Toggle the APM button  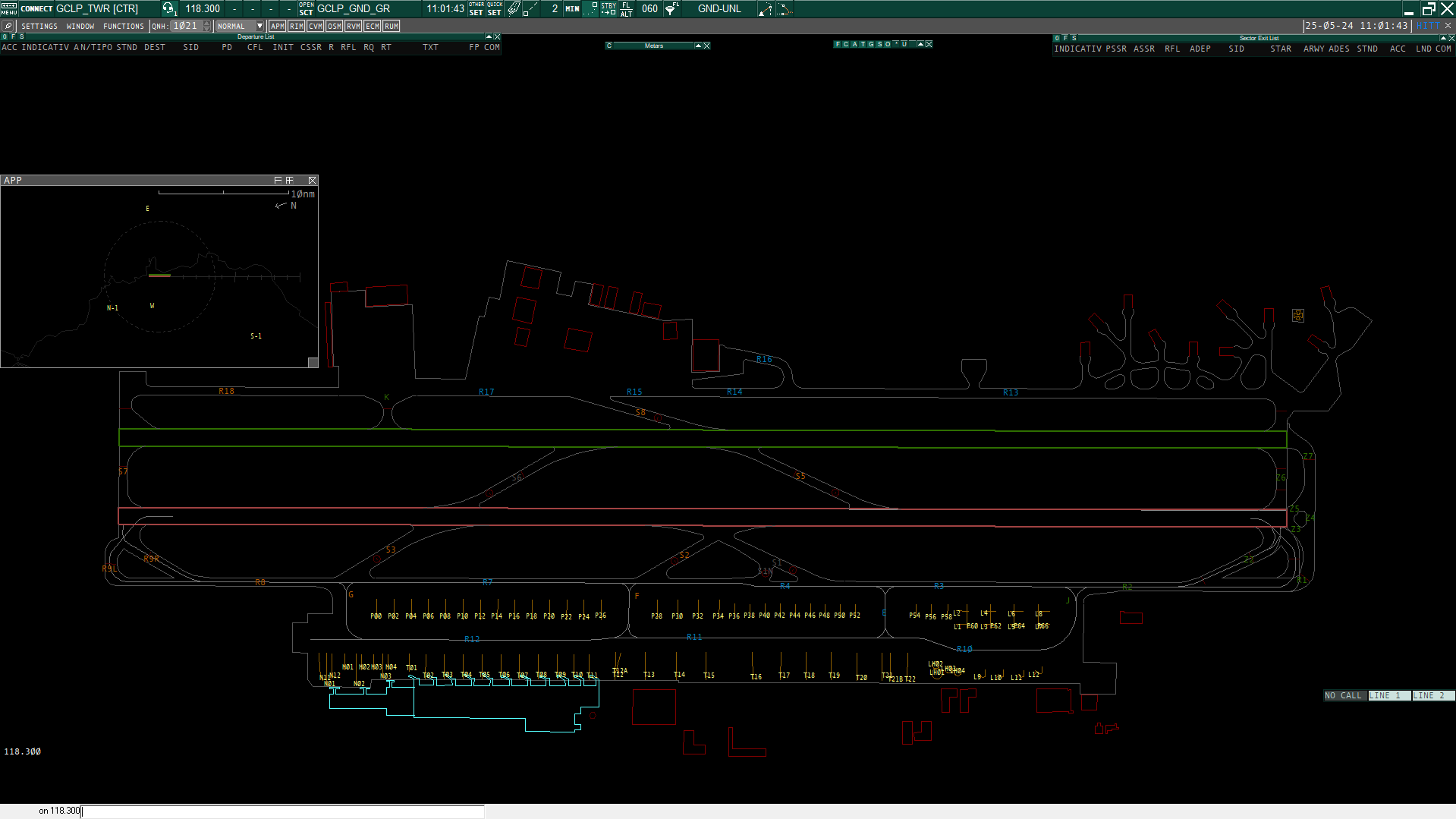click(x=278, y=26)
